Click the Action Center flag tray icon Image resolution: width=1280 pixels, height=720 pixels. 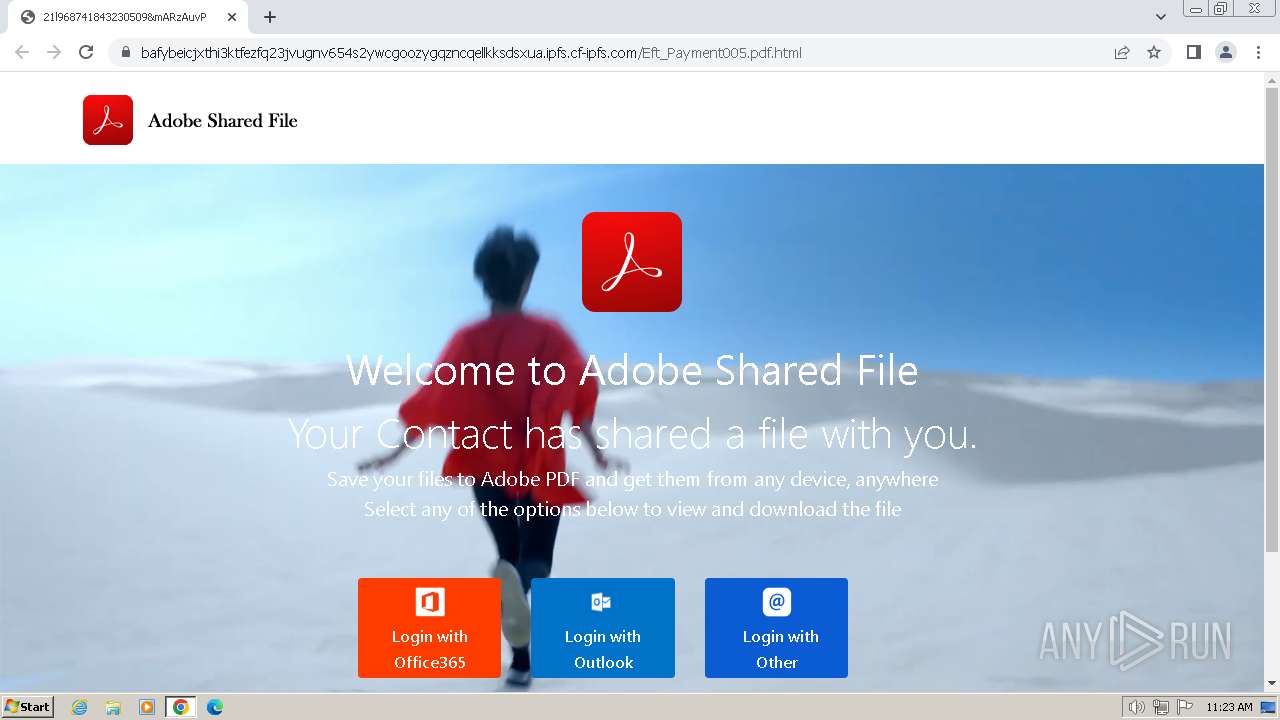[x=1185, y=707]
